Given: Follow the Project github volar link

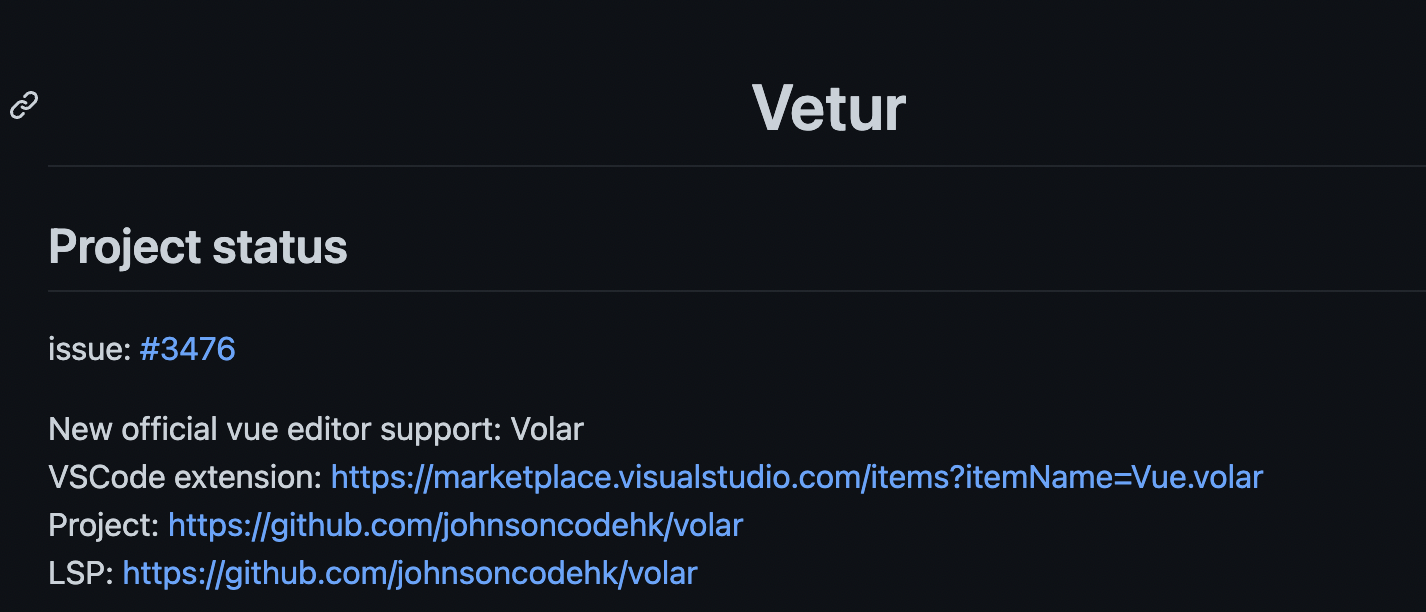Looking at the screenshot, I should point(455,525).
